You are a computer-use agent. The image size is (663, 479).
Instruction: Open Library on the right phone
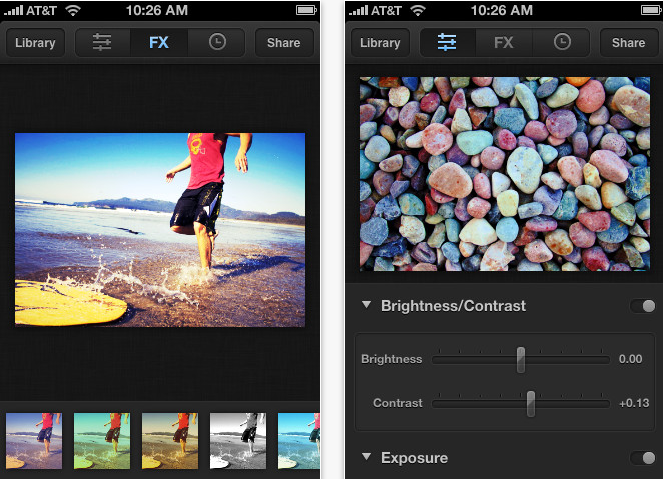pyautogui.click(x=380, y=43)
